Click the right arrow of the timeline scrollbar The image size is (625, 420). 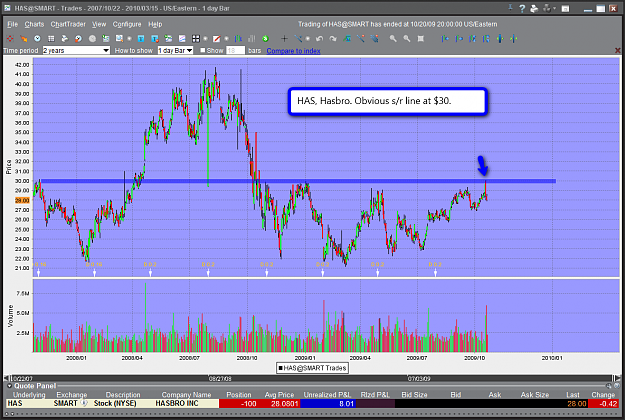point(617,378)
